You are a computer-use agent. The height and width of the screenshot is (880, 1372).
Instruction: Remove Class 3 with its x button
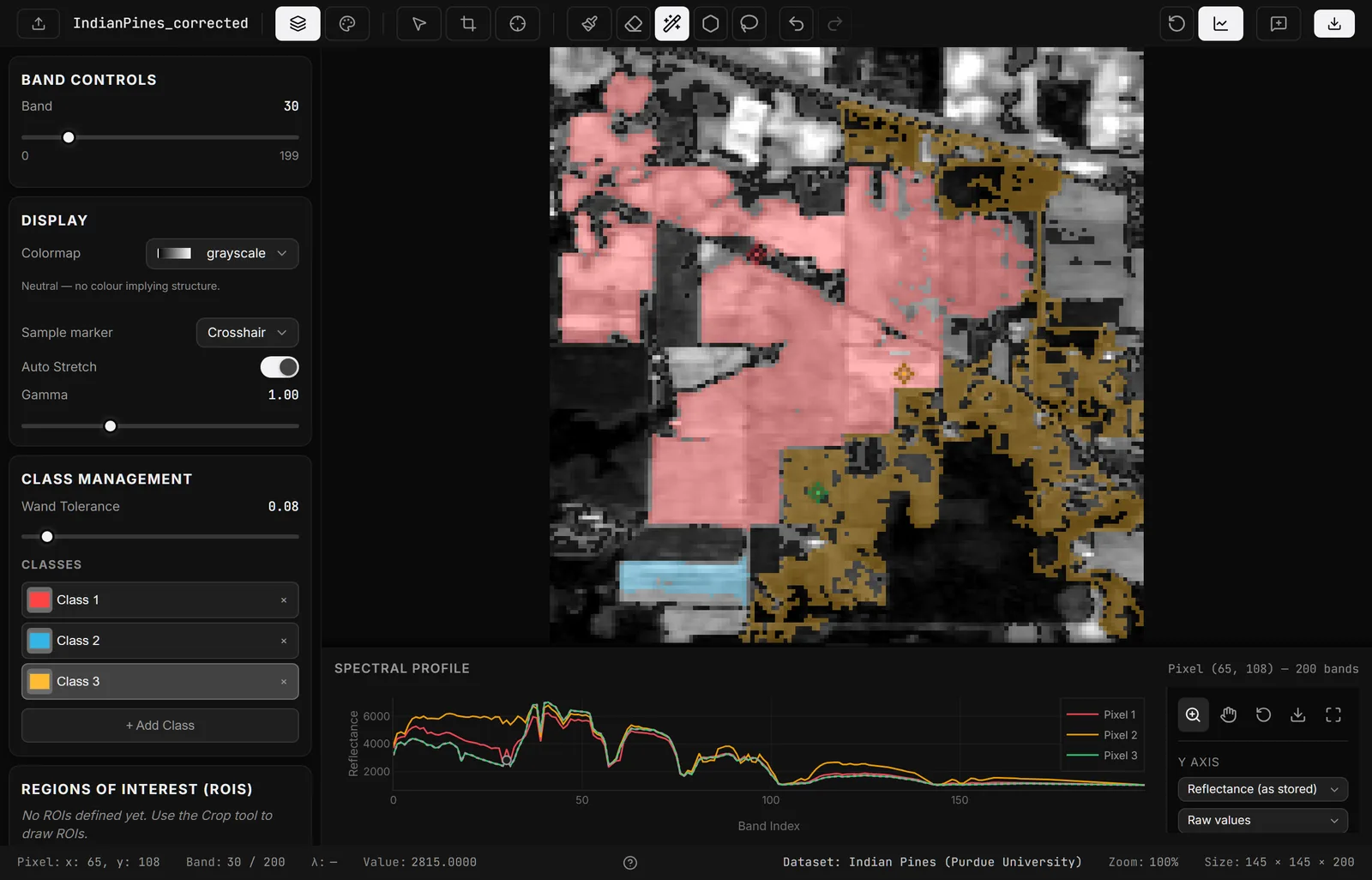point(284,682)
